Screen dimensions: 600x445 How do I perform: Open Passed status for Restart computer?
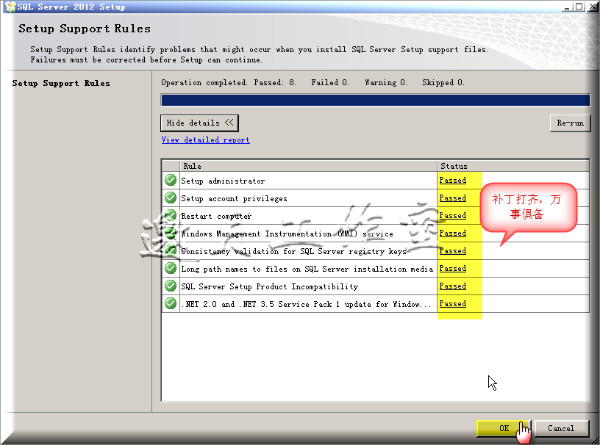[x=452, y=215]
